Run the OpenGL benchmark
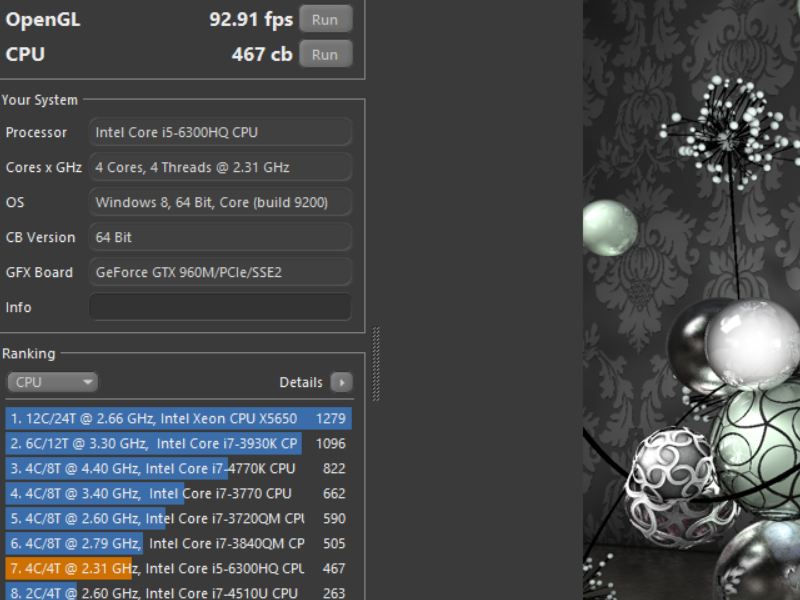Viewport: 800px width, 600px height. 325,19
